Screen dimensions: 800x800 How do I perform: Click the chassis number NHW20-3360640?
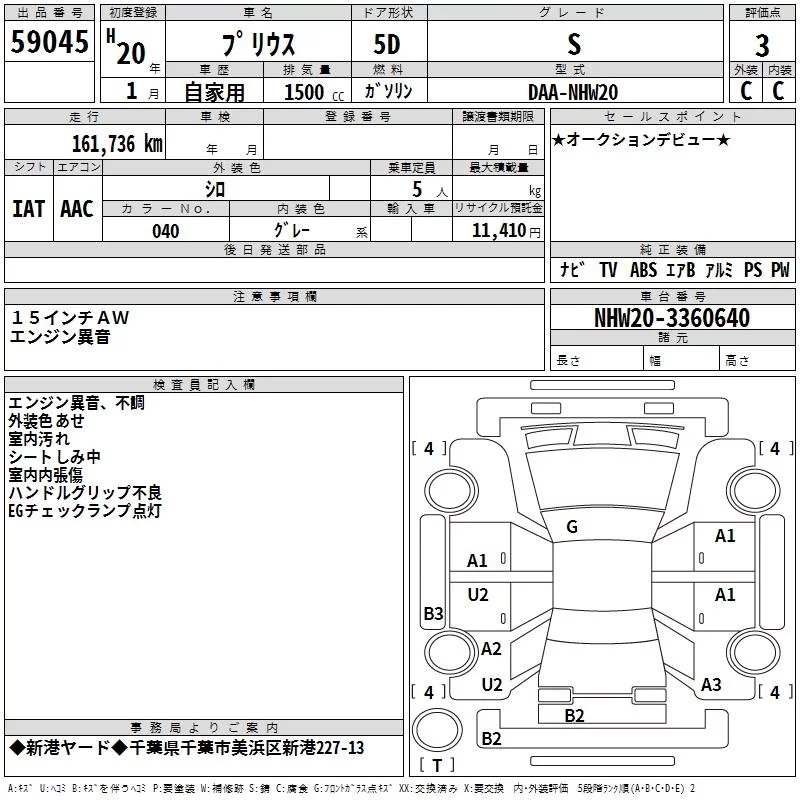coord(672,318)
